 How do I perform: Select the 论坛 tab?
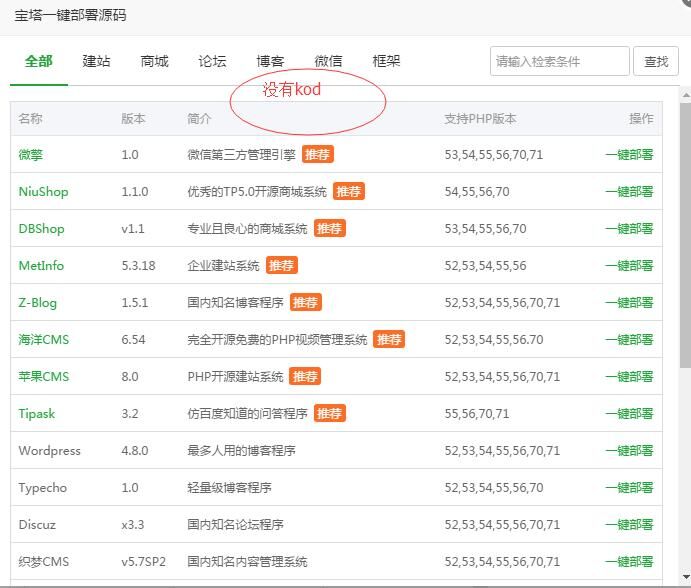(x=212, y=61)
